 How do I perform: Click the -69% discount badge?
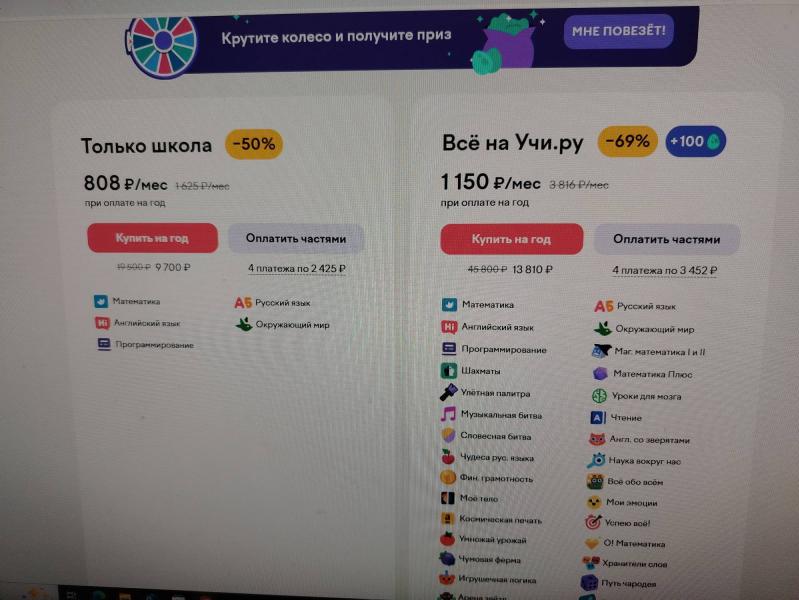point(627,141)
